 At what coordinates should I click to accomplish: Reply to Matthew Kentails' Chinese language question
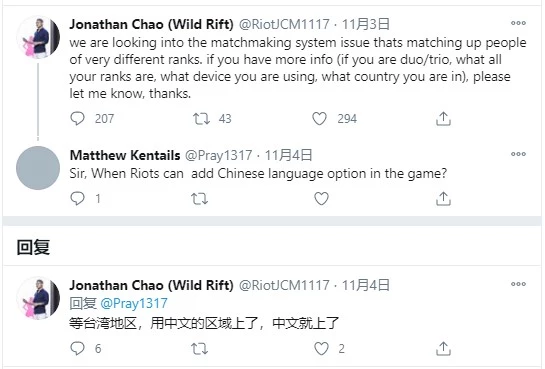coord(77,198)
